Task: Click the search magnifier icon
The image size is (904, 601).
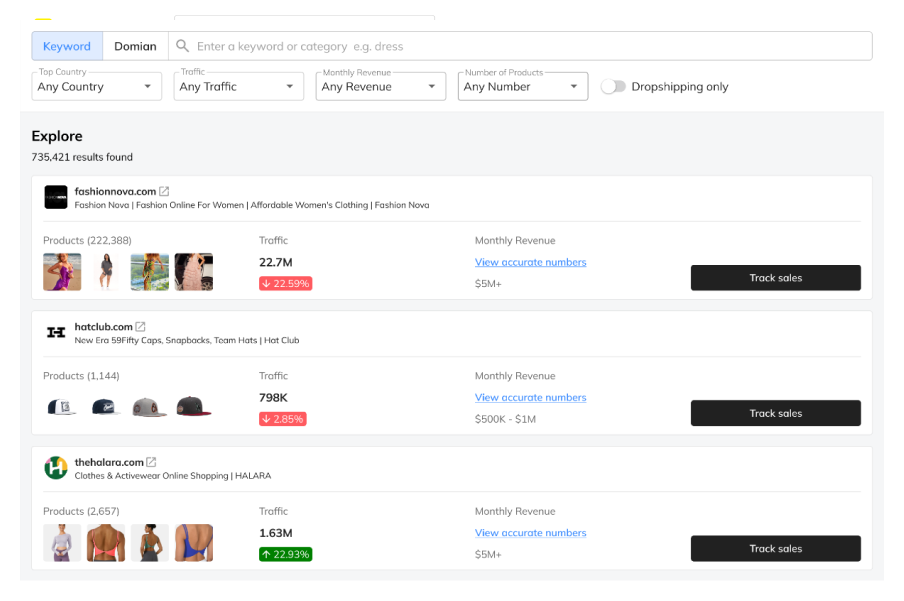Action: (x=182, y=46)
